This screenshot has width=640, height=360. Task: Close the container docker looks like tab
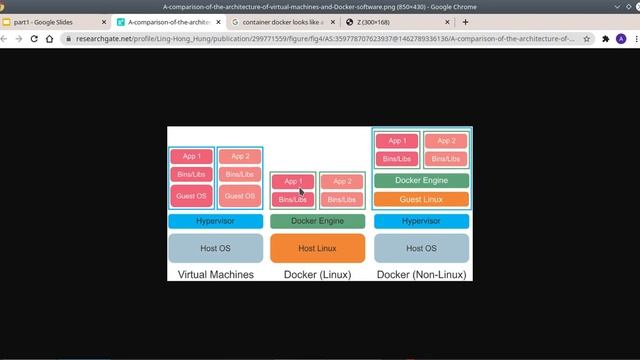pyautogui.click(x=333, y=22)
